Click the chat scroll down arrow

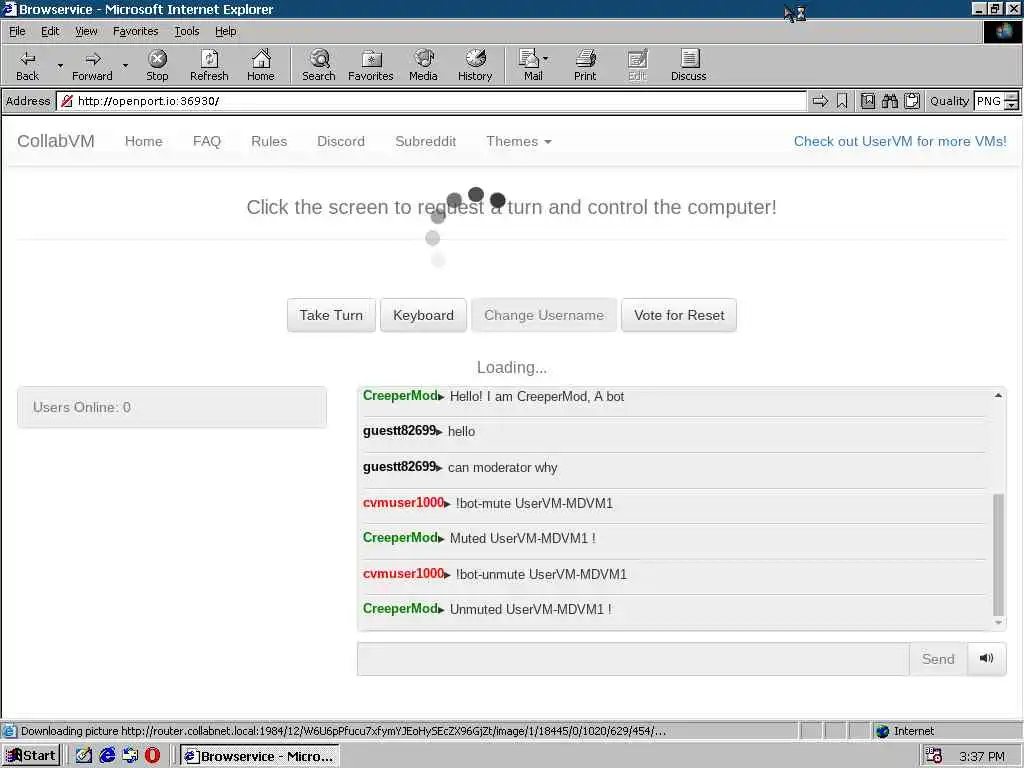pyautogui.click(x=998, y=622)
